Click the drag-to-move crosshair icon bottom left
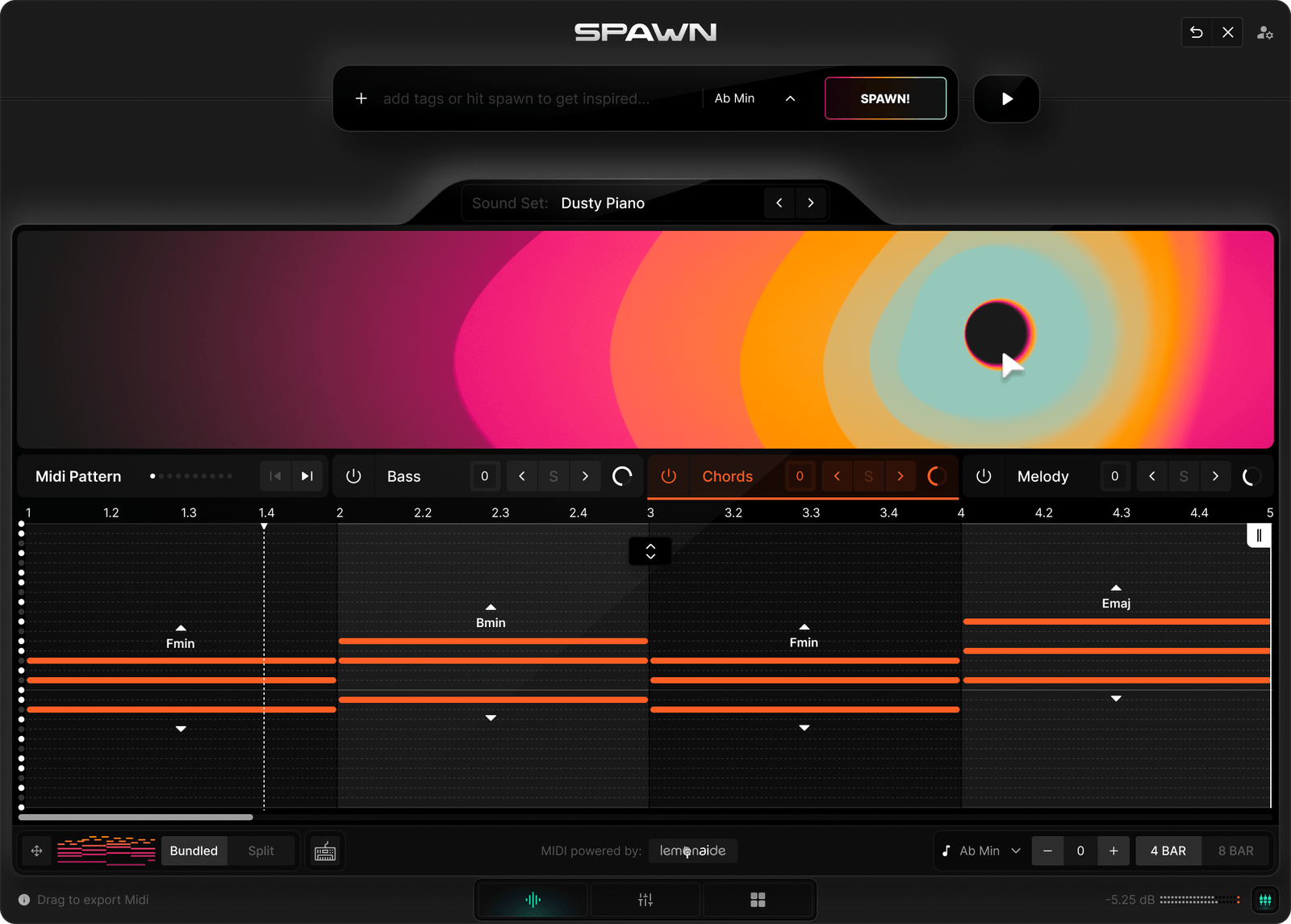The width and height of the screenshot is (1291, 924). pos(36,851)
